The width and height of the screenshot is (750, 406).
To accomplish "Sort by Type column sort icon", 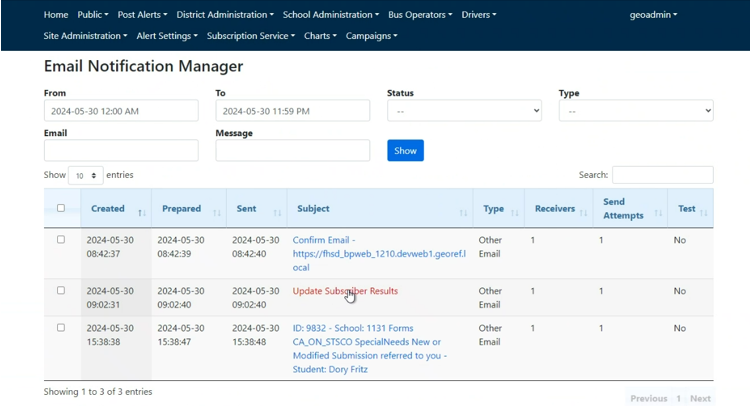I will [x=515, y=212].
